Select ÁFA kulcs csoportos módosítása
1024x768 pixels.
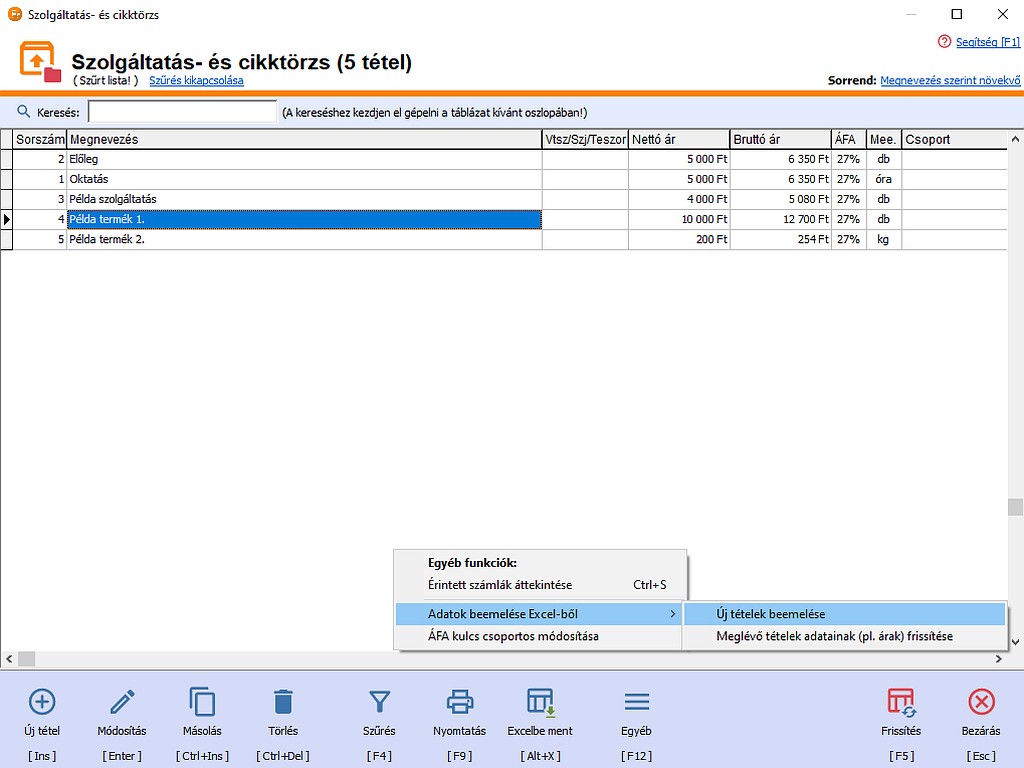(513, 636)
